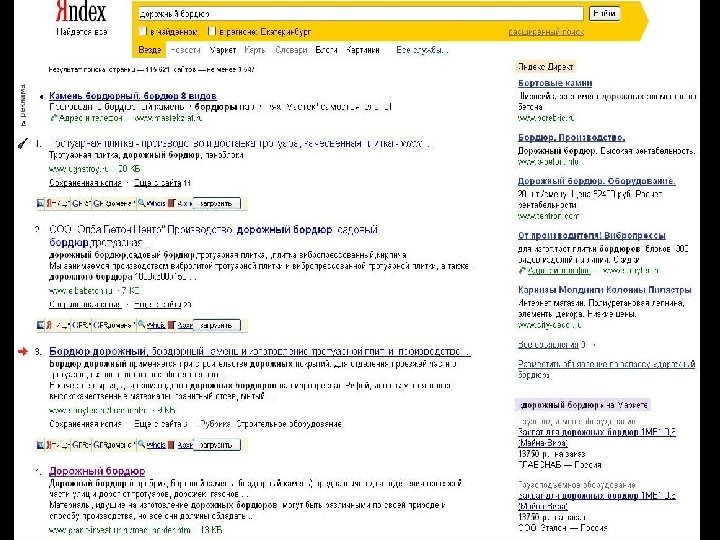The height and width of the screenshot is (540, 720).
Task: Click the Я TIC indicator under the tpstroy result
Action: pyautogui.click(x=58, y=203)
